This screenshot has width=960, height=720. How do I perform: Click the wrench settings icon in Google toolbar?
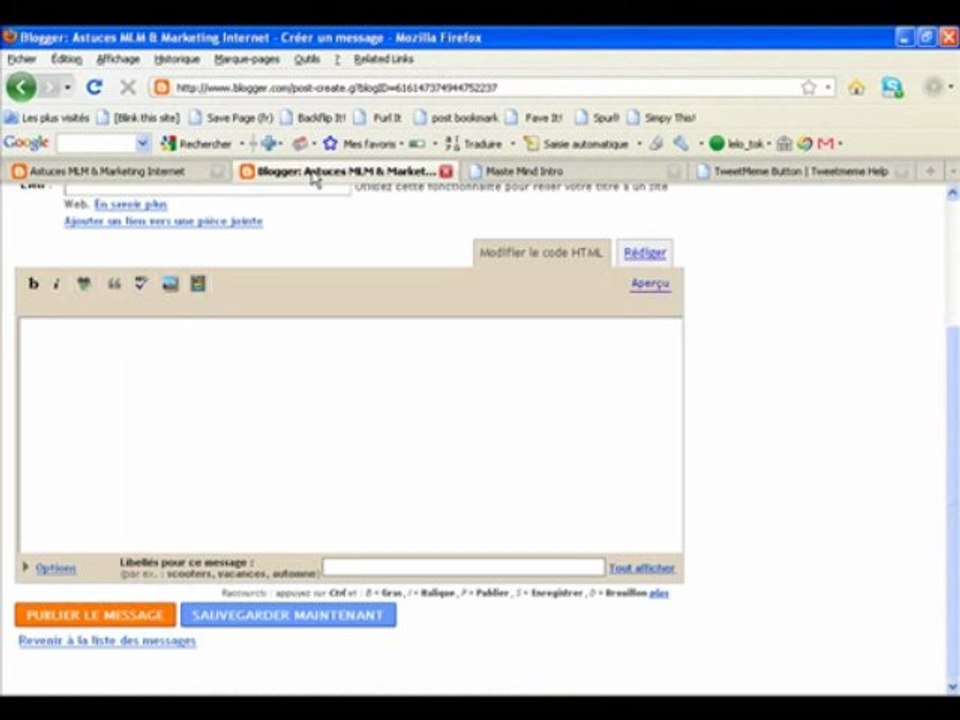[681, 144]
